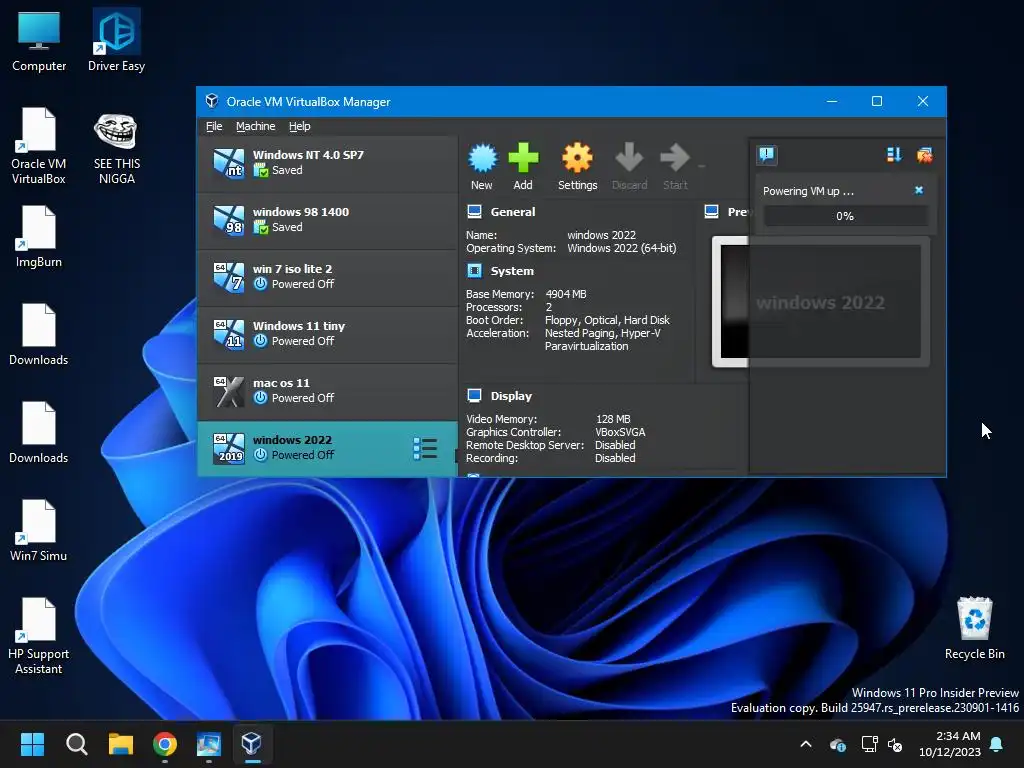The width and height of the screenshot is (1024, 768).
Task: Open the Win7 Simu desktop shortcut
Action: pos(39,531)
